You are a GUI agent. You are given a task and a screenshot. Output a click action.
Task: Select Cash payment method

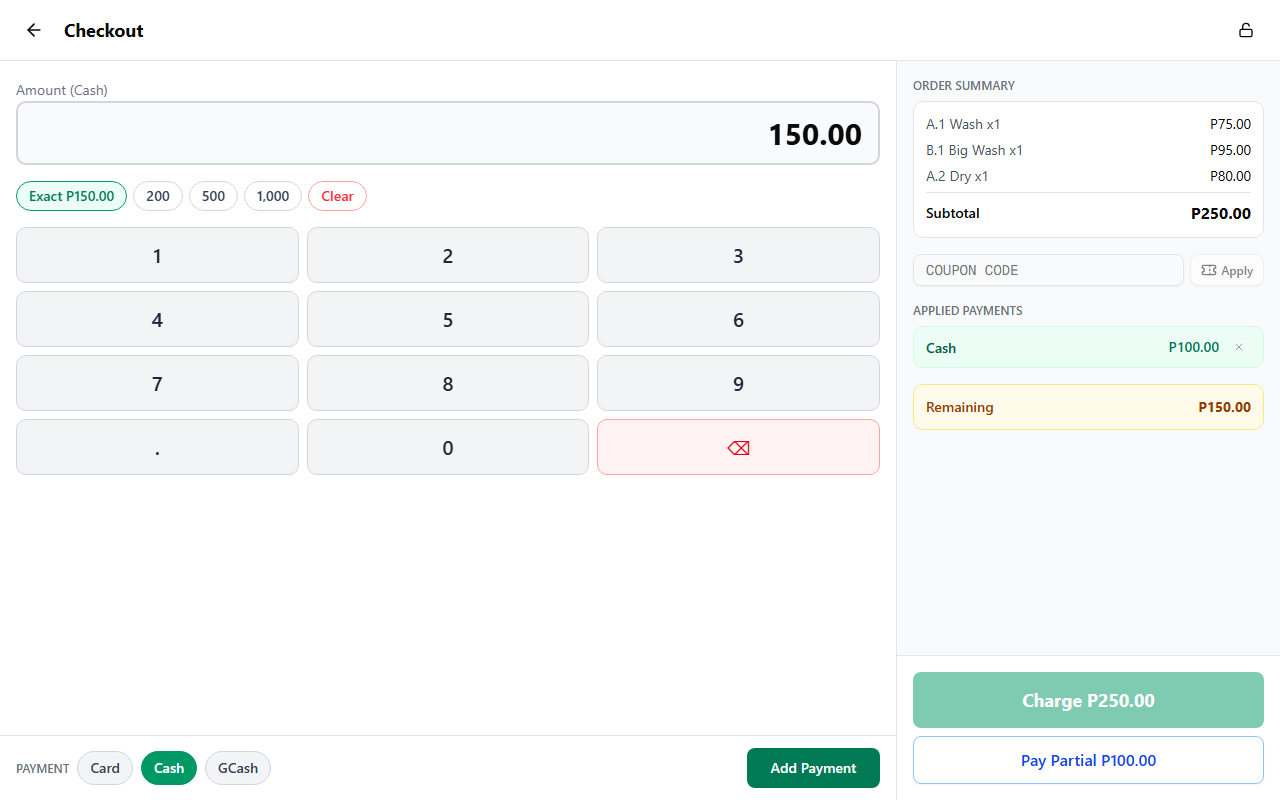(x=169, y=768)
